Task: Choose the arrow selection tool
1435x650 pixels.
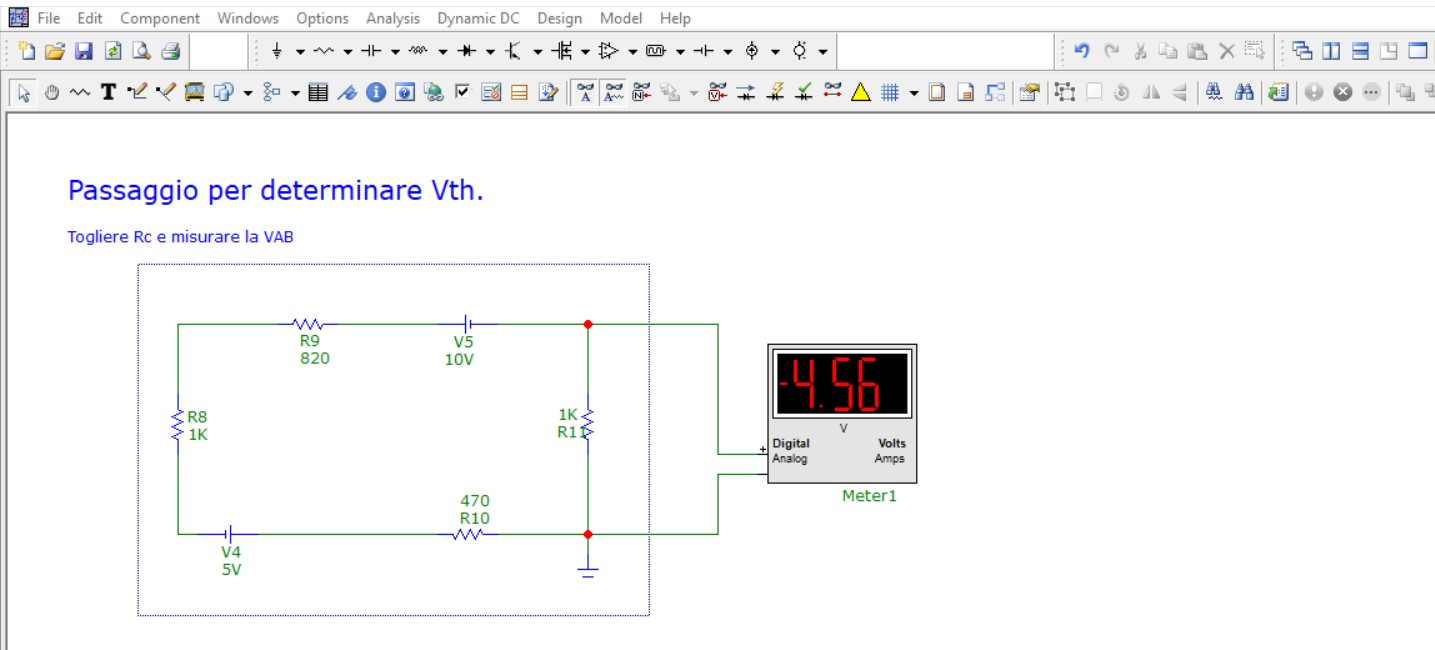Action: [24, 93]
